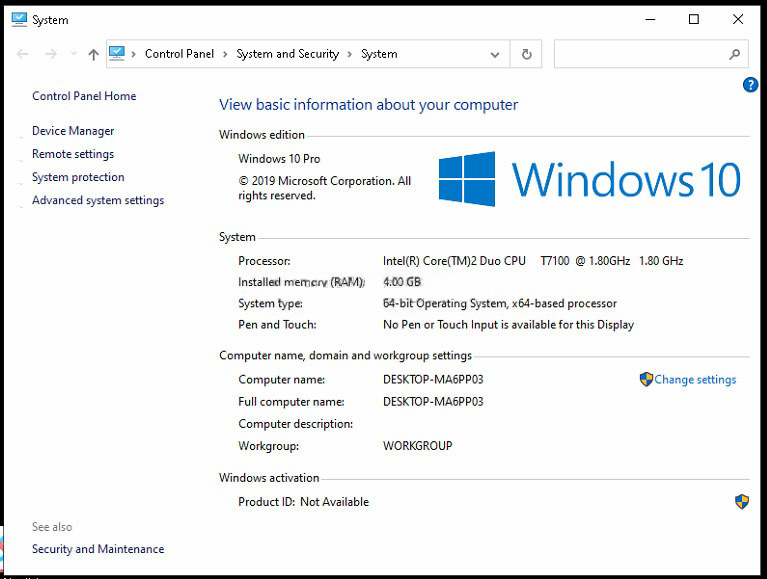The height and width of the screenshot is (579, 767).
Task: Refresh the System page
Action: (x=526, y=54)
